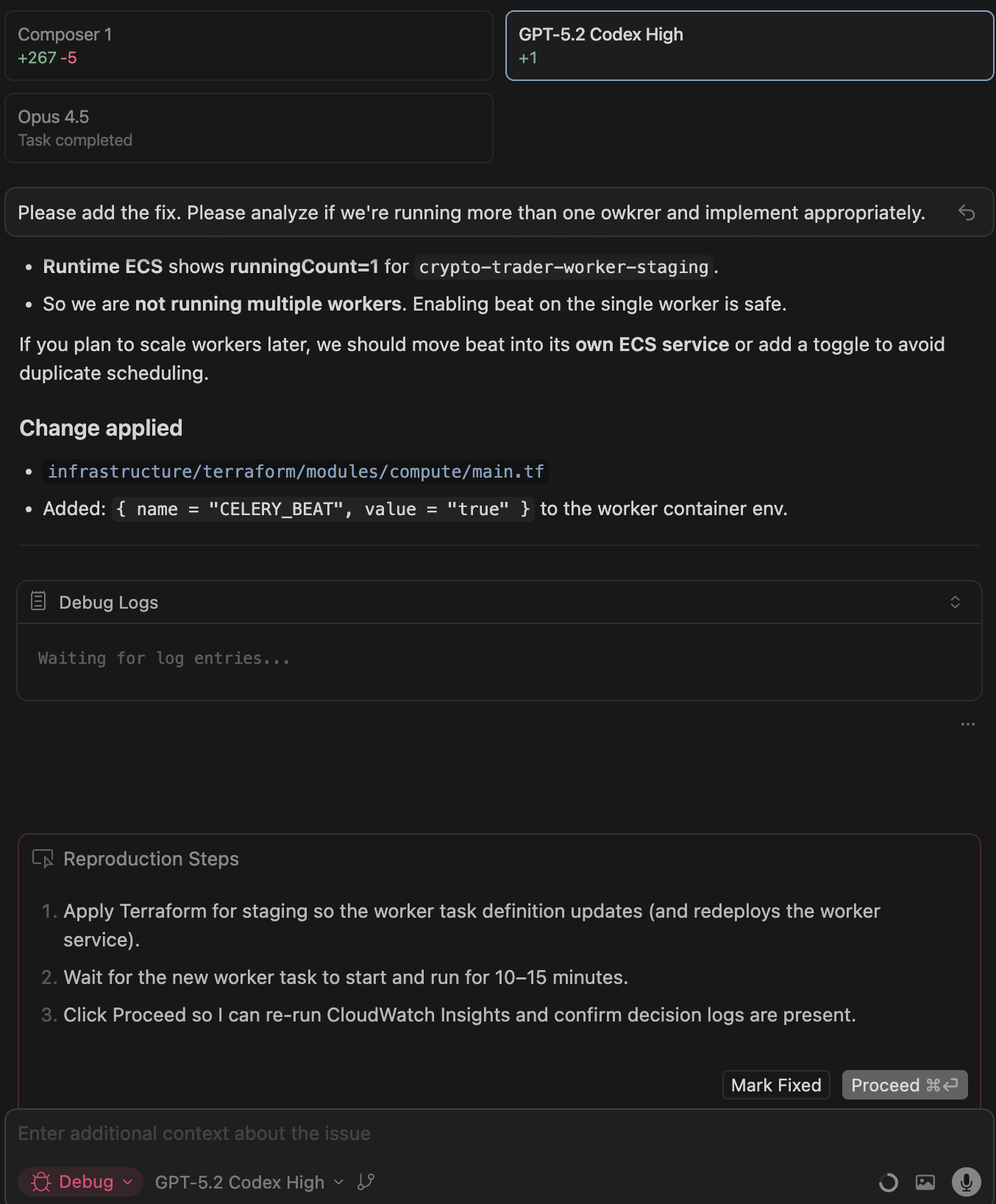
Task: Click the Mark Fixed button
Action: point(775,1085)
